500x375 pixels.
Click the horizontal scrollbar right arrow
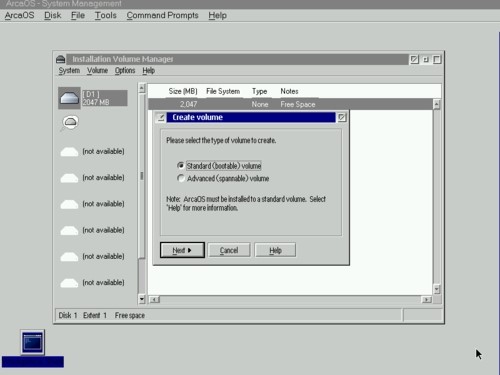[427, 300]
